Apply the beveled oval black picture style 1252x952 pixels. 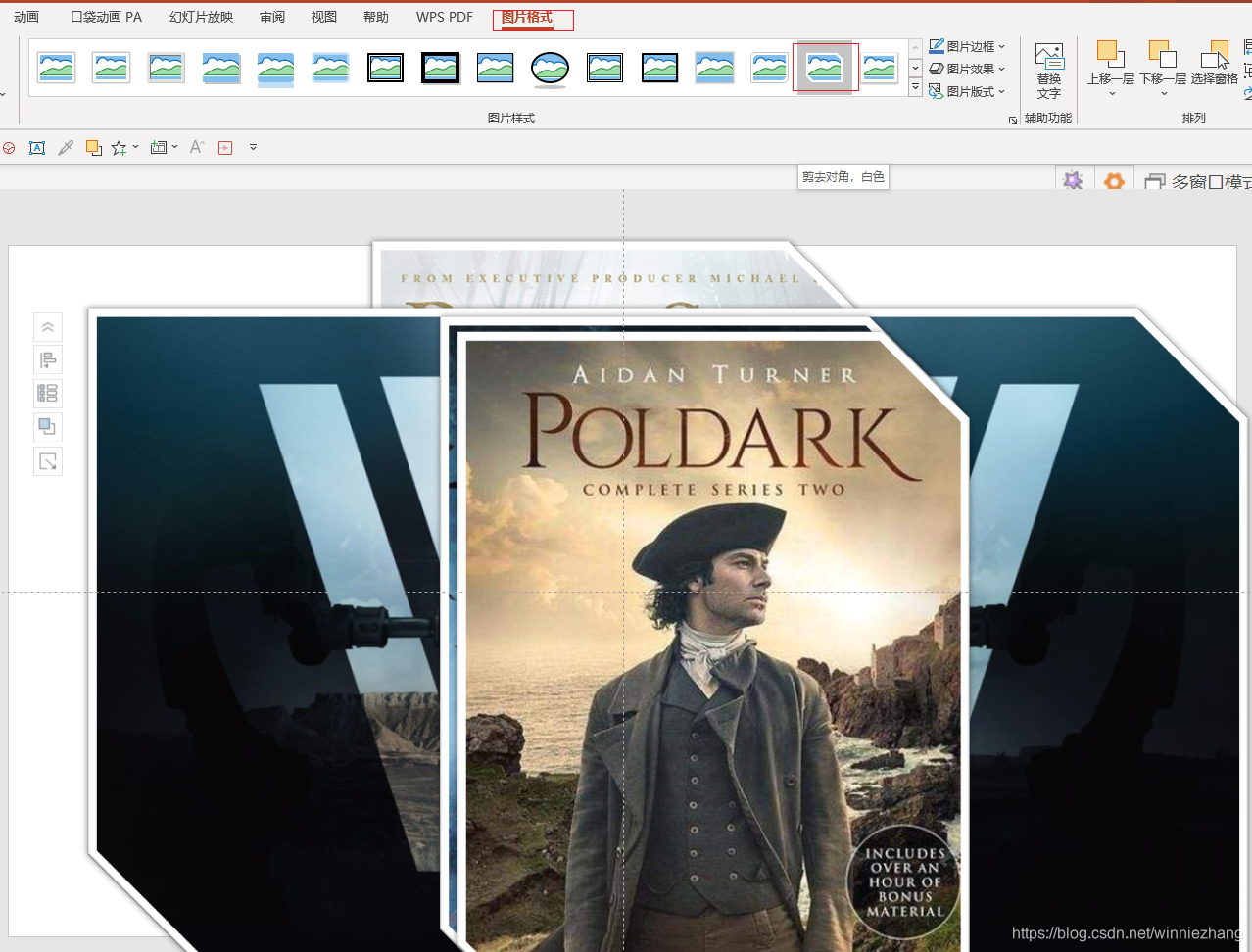click(551, 68)
